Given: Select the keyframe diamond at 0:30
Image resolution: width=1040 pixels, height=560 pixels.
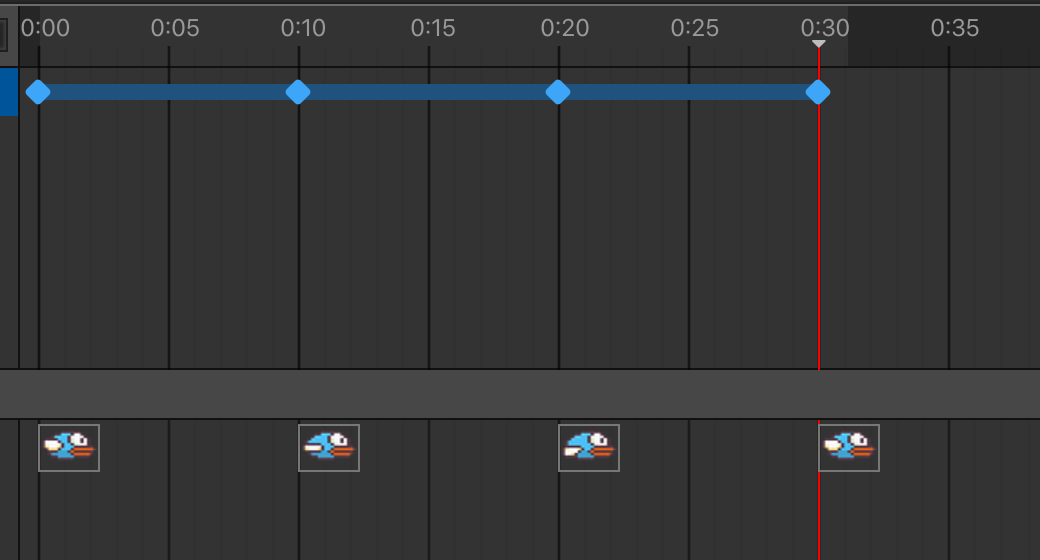Looking at the screenshot, I should 818,92.
